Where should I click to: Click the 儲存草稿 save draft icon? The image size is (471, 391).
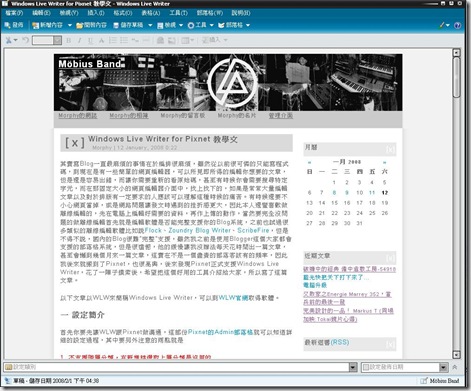coord(116,25)
